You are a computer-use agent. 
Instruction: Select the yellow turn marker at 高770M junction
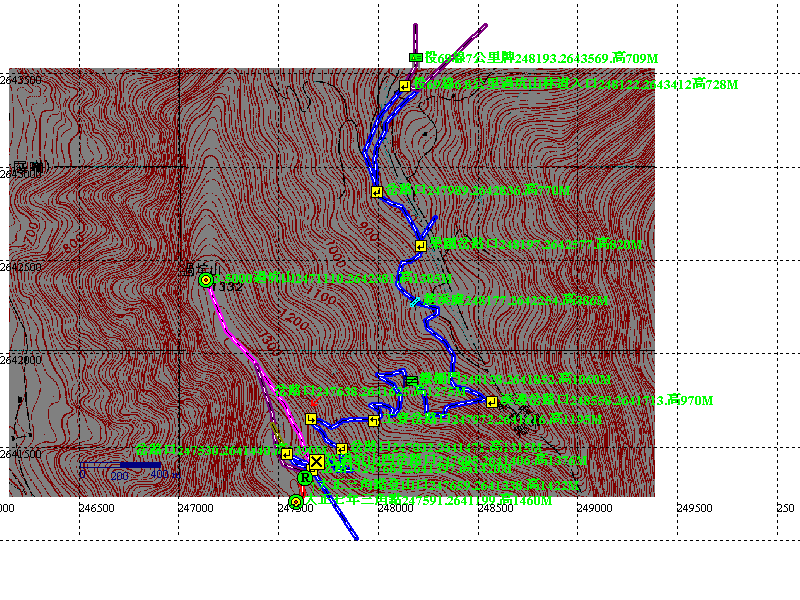[x=377, y=192]
